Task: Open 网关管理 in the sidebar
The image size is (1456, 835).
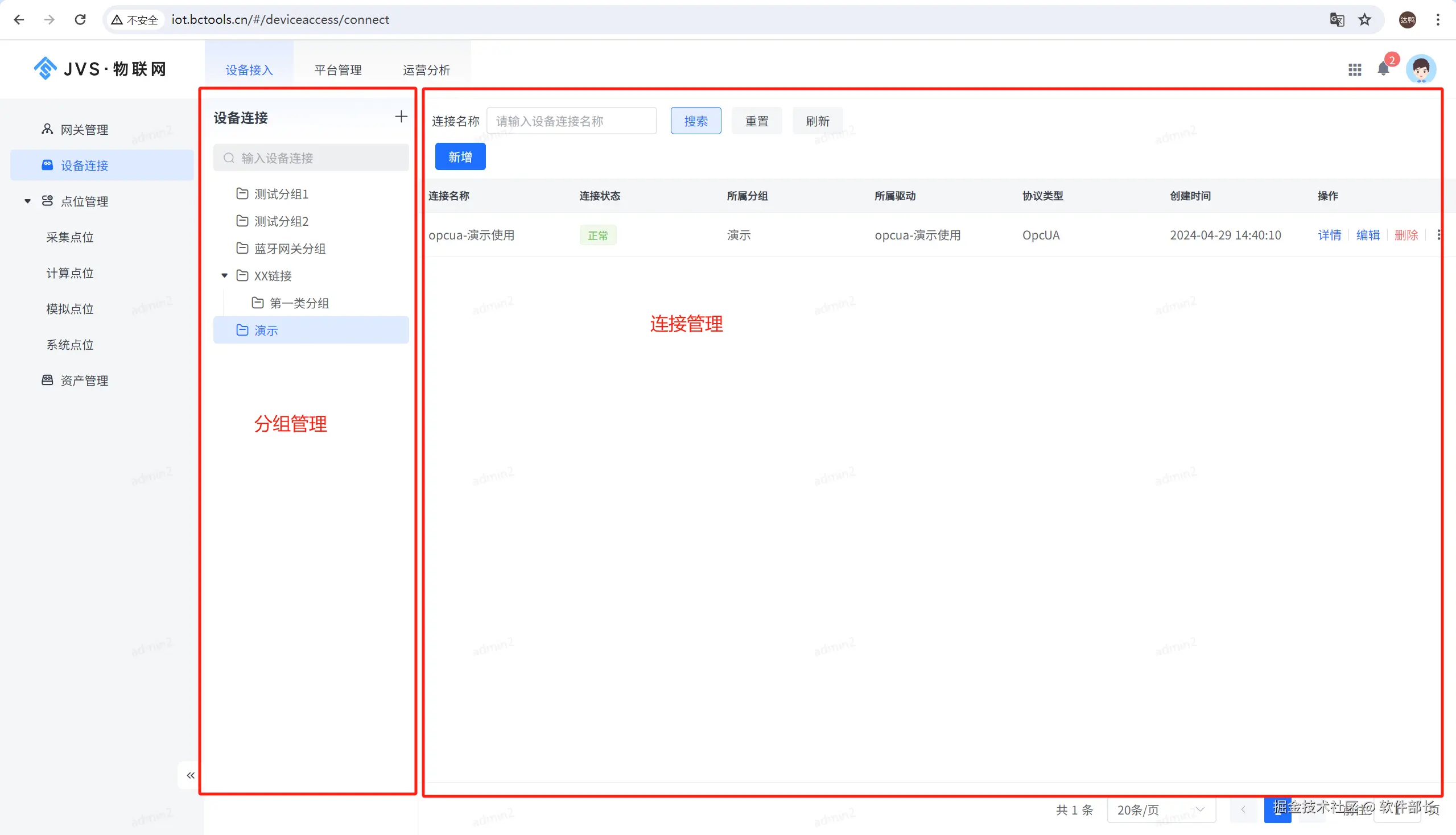Action: coord(84,130)
